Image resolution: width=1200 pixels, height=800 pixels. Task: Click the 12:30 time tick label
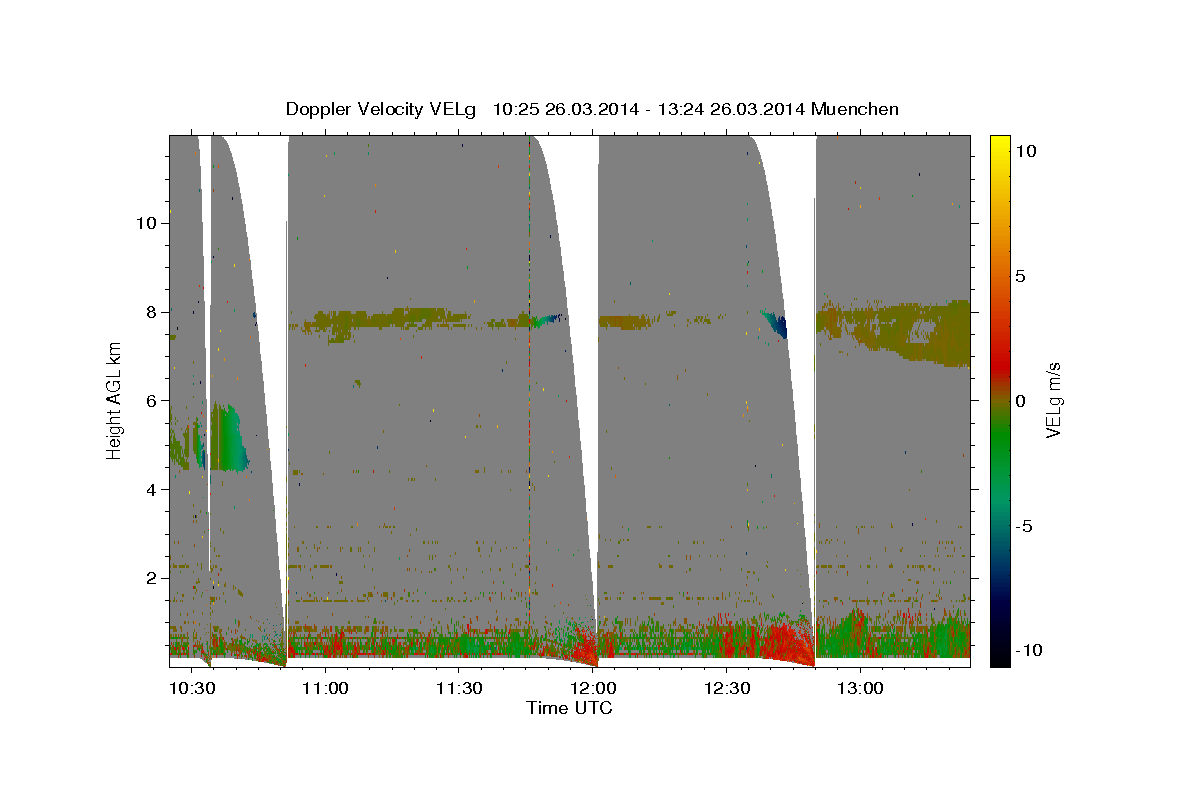click(726, 689)
